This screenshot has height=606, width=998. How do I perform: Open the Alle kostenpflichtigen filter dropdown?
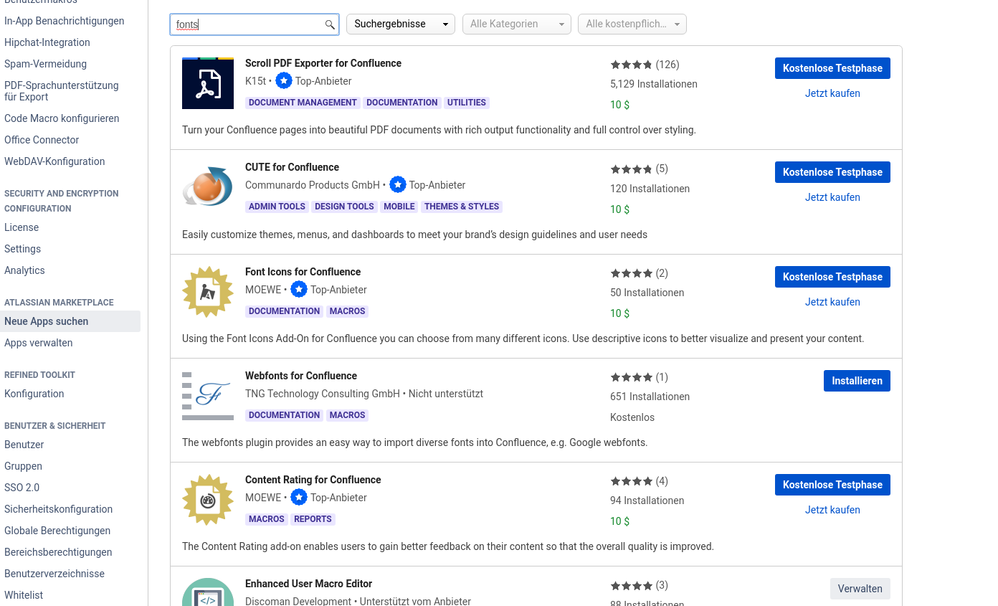tap(632, 23)
